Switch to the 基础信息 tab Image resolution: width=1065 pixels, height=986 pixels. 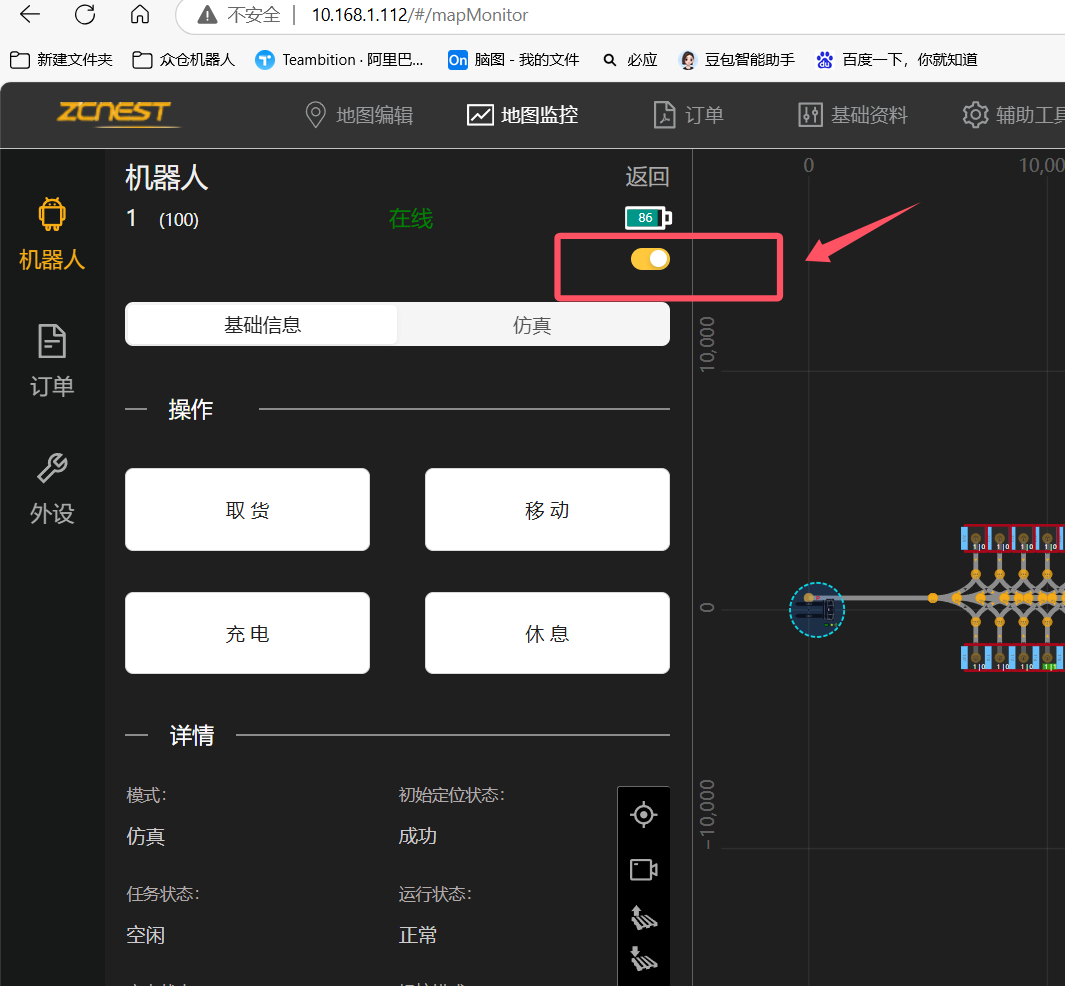tap(262, 325)
